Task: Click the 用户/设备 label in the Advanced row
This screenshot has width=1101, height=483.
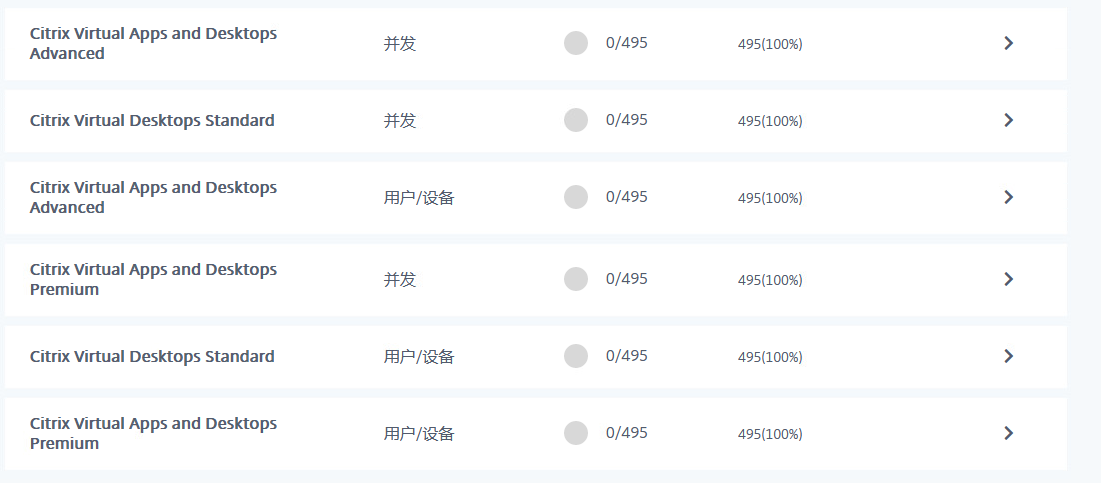Action: pos(419,197)
